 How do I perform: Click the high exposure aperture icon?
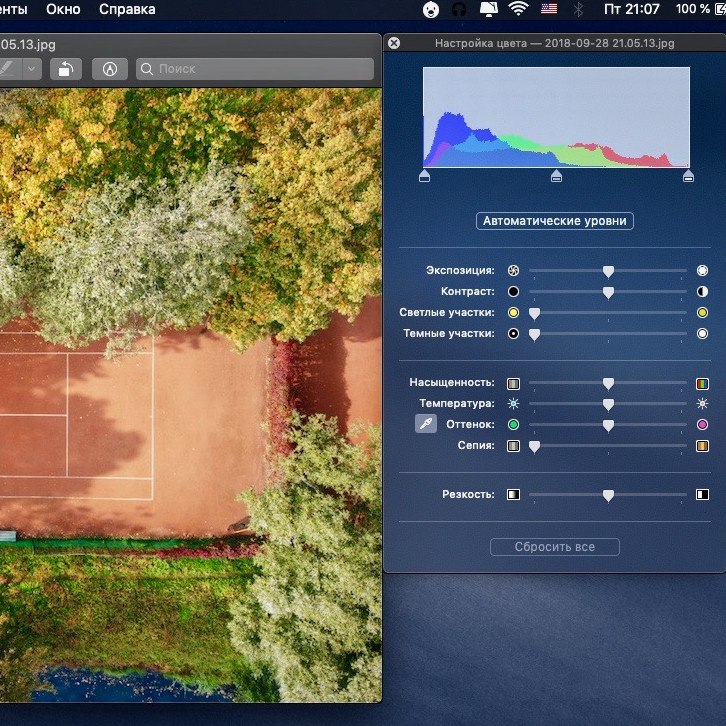tap(702, 270)
